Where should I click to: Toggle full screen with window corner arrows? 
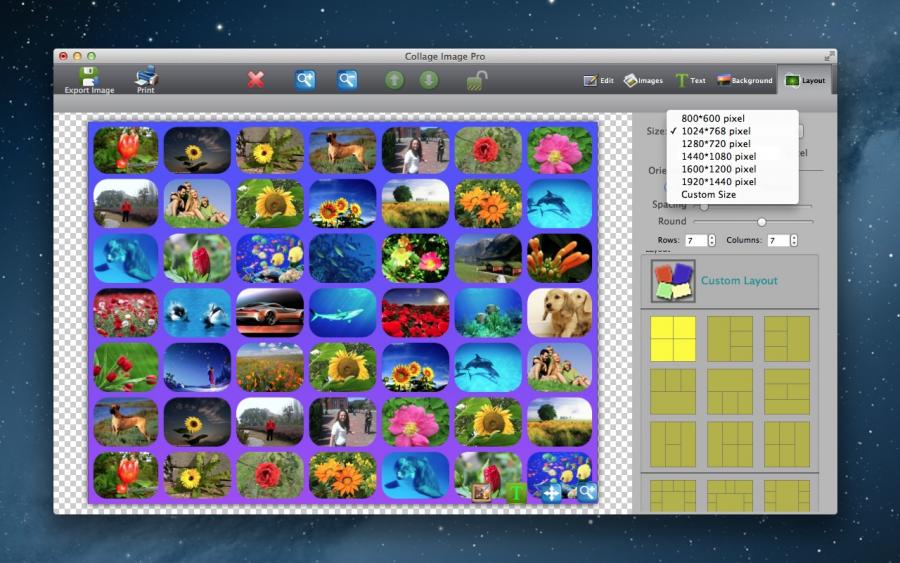(x=829, y=56)
